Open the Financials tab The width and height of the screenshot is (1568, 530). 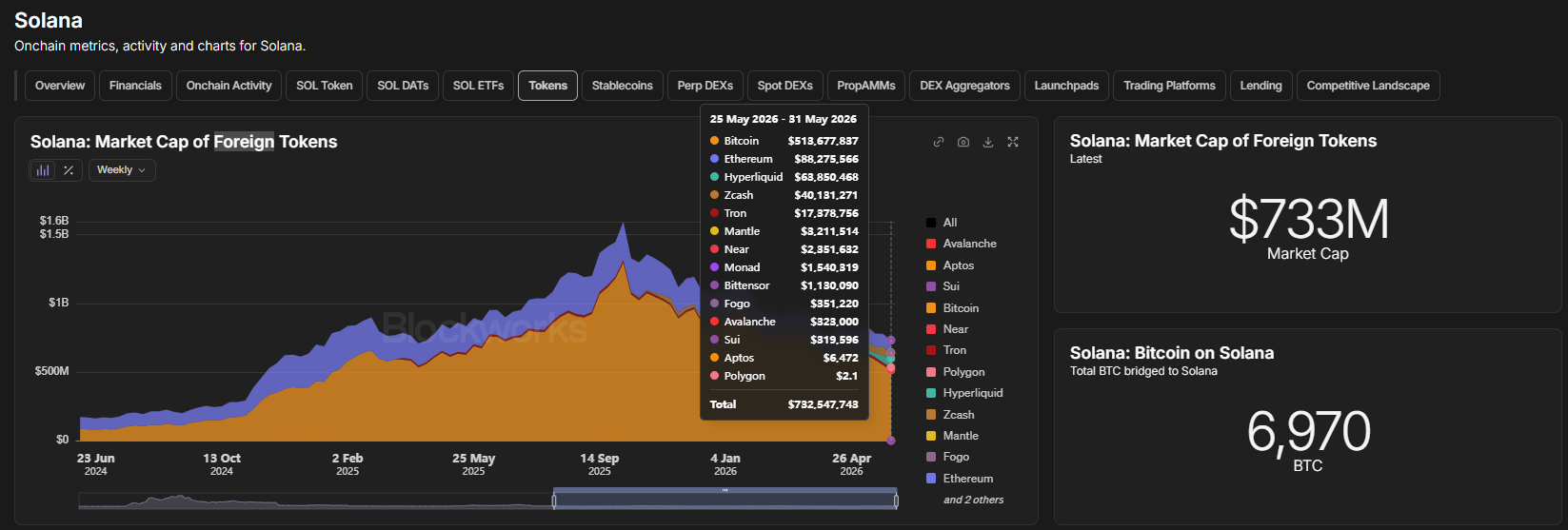135,86
